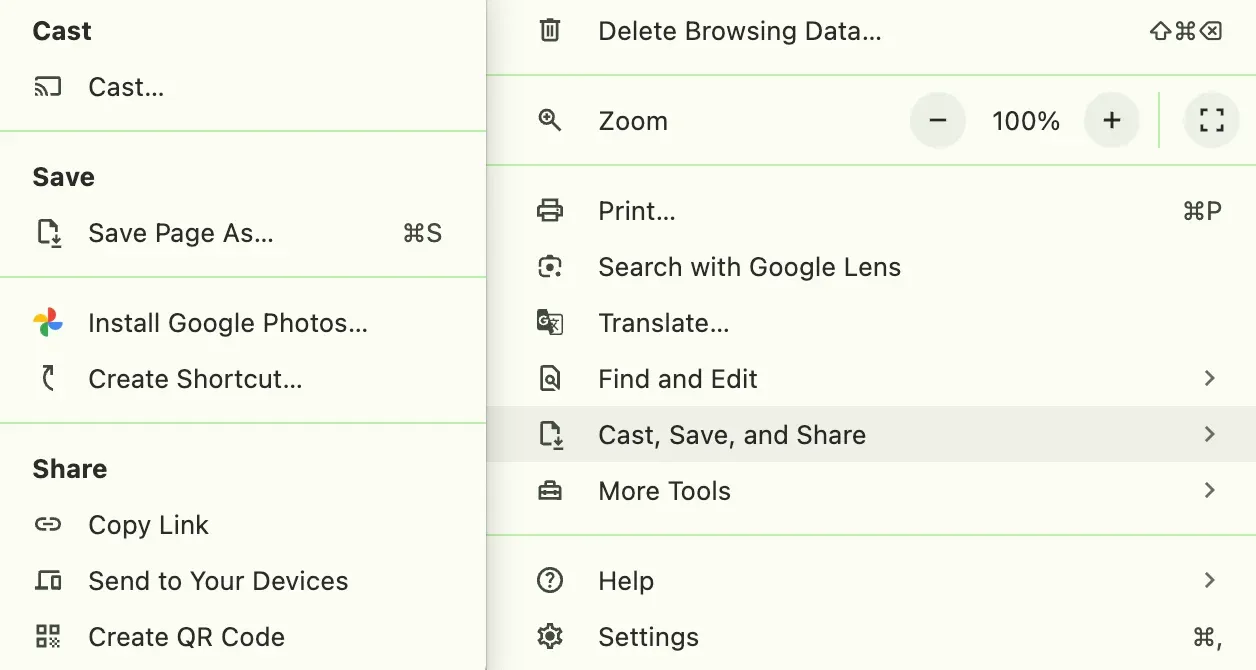Open the Find and Edit menu entry
This screenshot has height=670, width=1256.
tap(871, 379)
